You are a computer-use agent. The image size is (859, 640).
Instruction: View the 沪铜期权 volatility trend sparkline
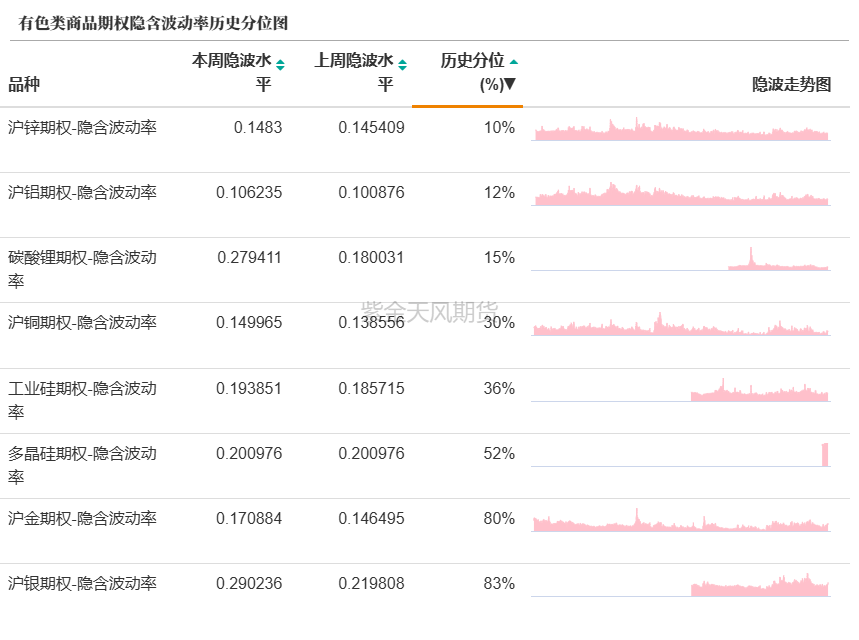tap(681, 324)
